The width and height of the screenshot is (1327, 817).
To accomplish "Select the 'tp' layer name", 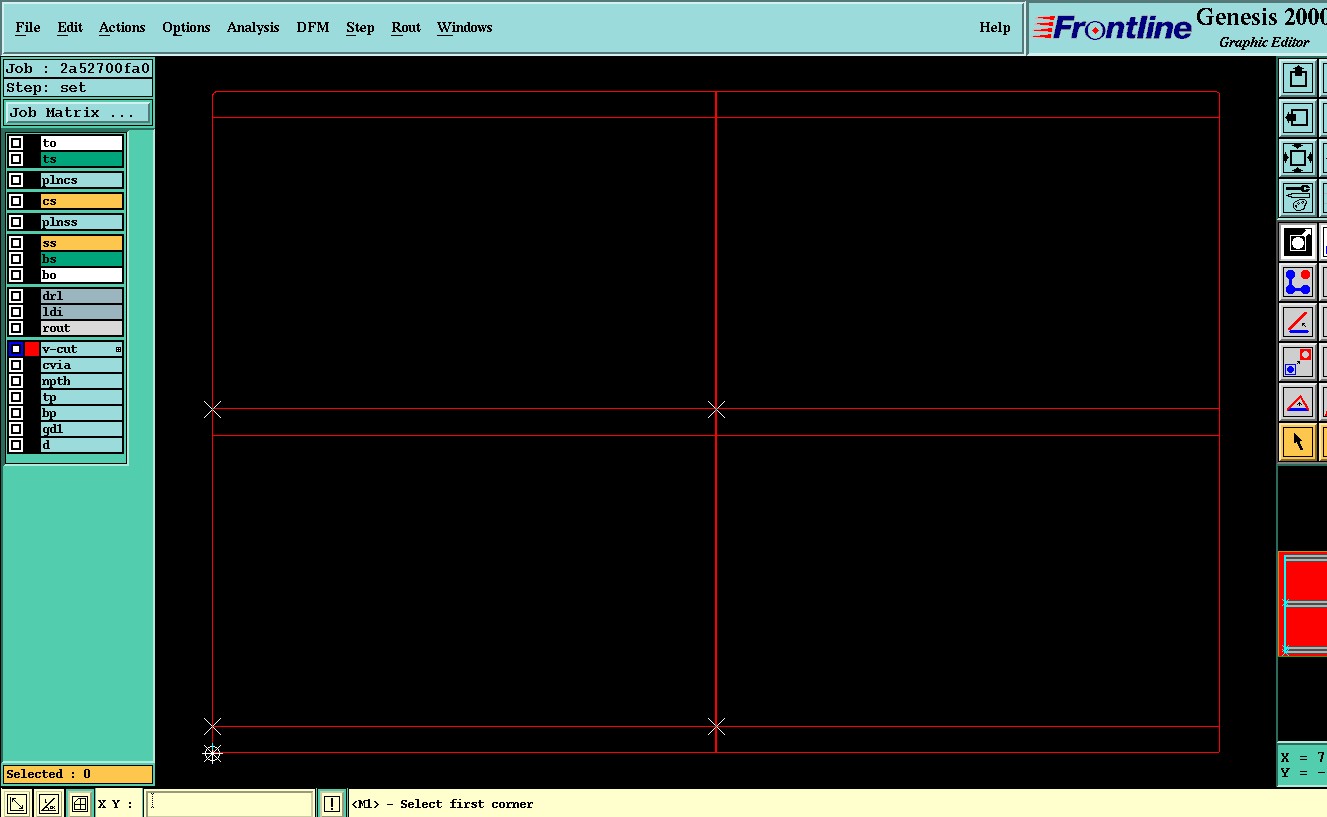I will coord(81,397).
